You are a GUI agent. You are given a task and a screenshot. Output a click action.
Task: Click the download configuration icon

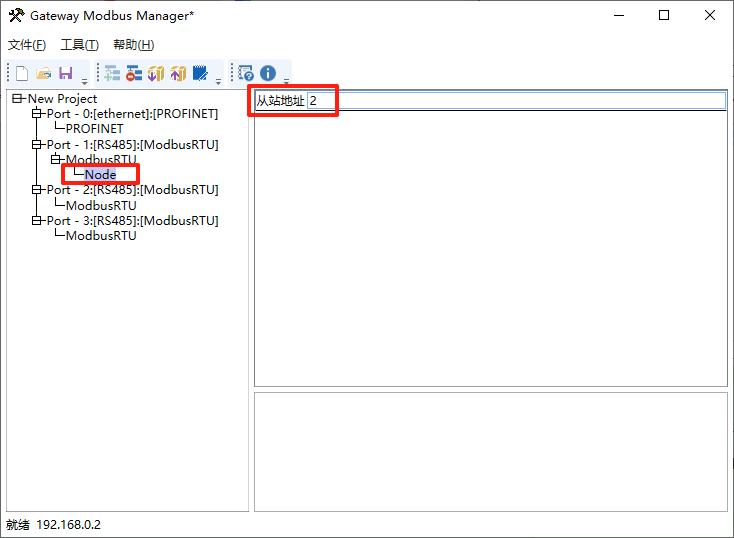coord(156,74)
